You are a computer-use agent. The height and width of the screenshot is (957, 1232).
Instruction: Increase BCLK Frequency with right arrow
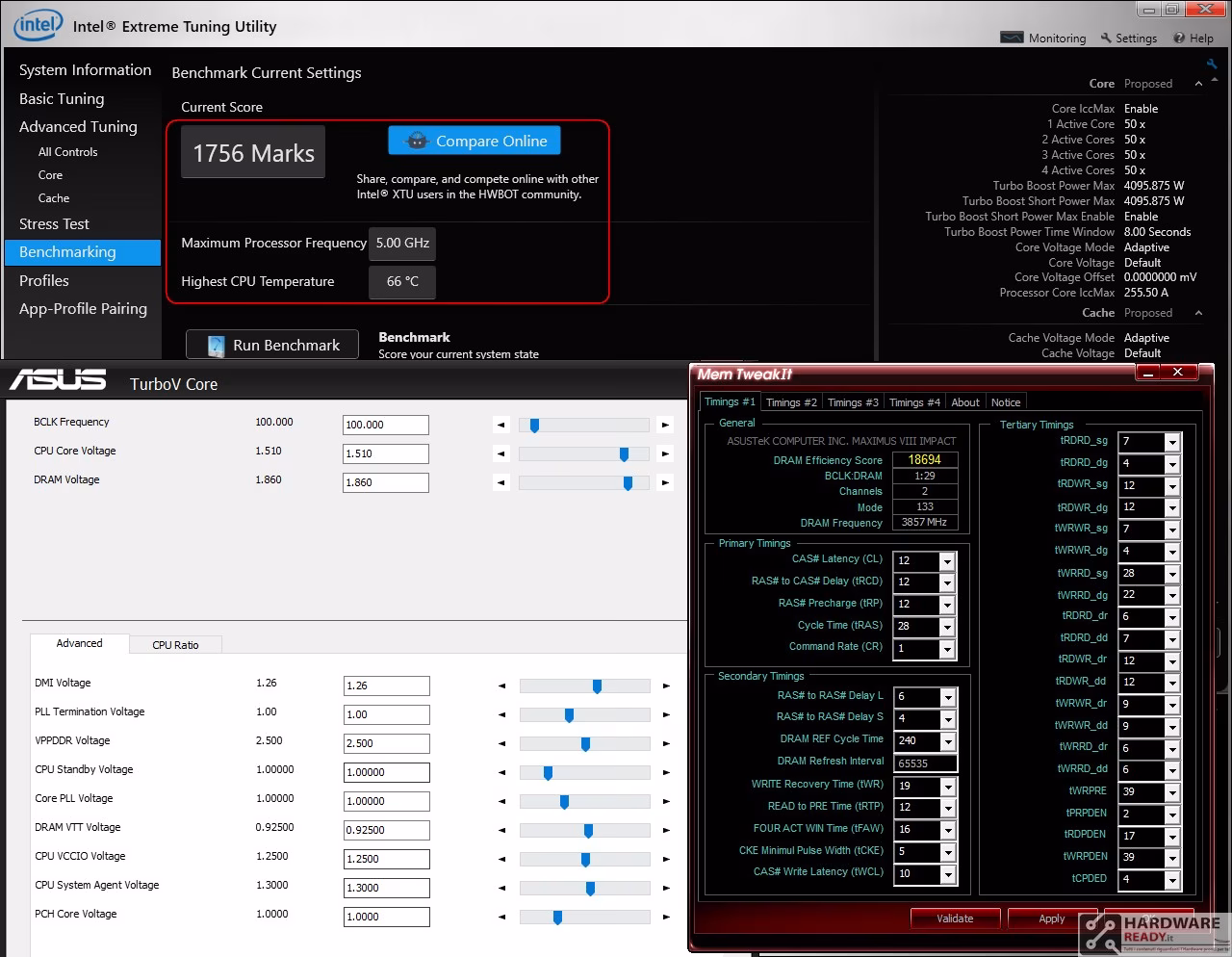pyautogui.click(x=665, y=425)
